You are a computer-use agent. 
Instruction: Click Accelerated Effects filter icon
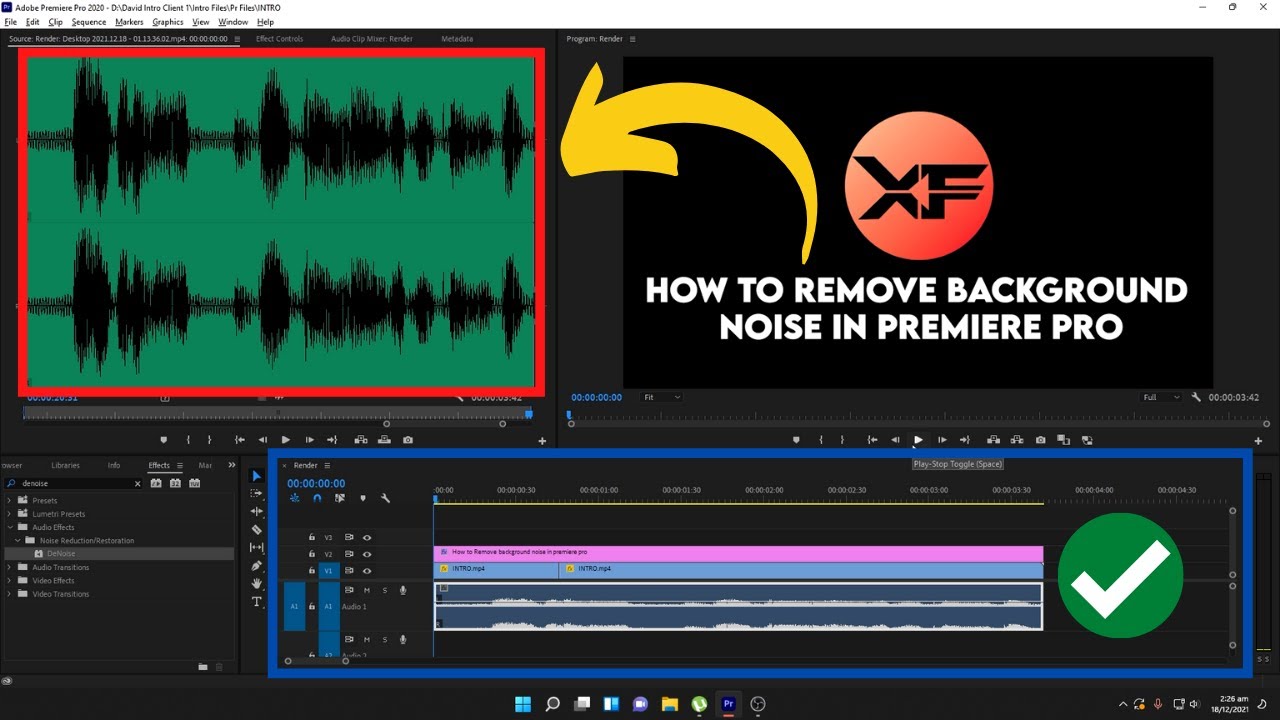pos(156,483)
